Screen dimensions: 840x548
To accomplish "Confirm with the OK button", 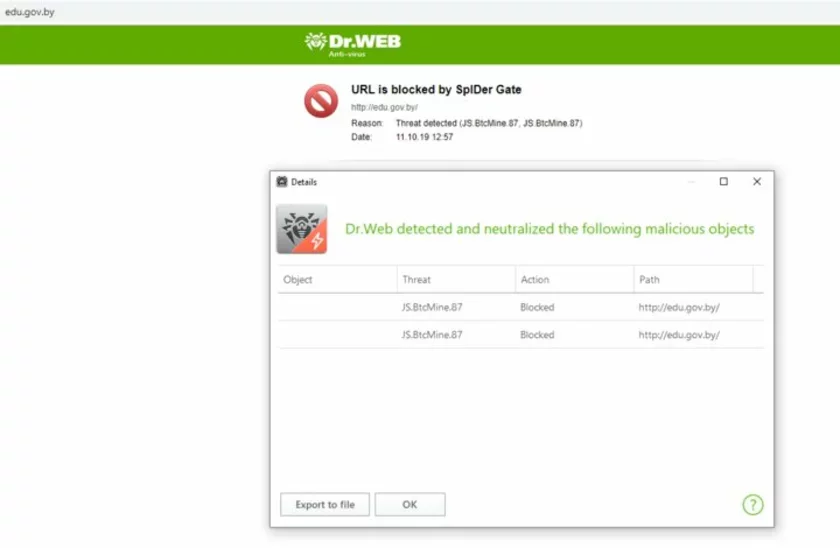I will pyautogui.click(x=409, y=505).
